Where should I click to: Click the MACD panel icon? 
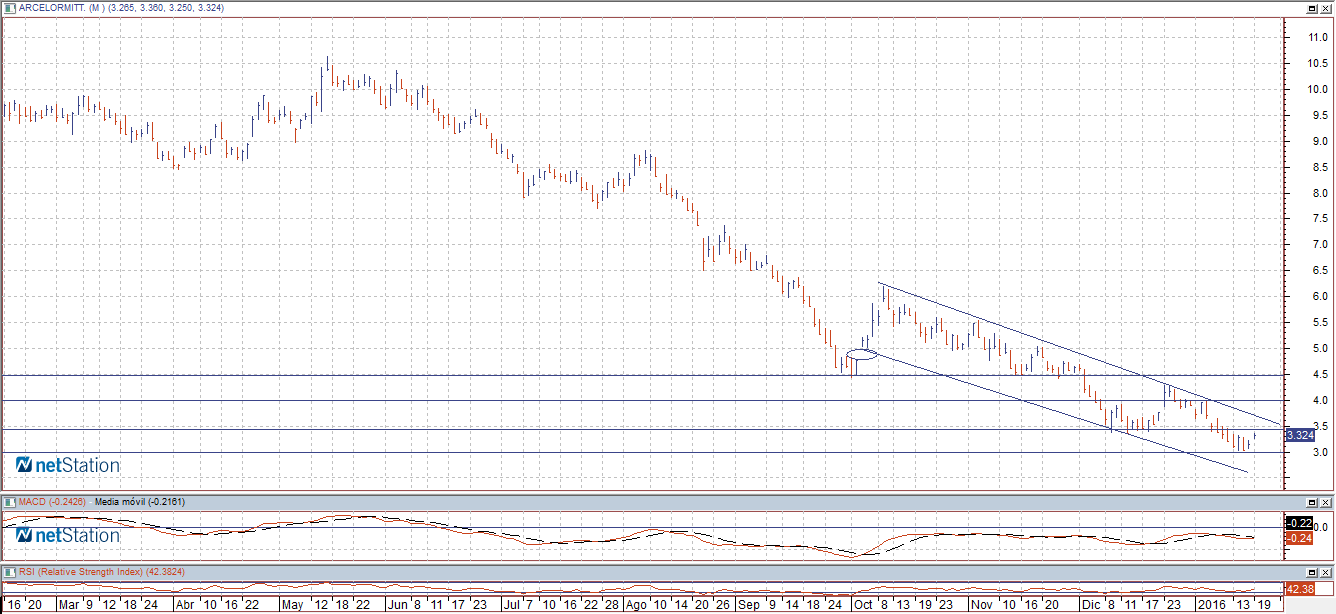point(9,501)
